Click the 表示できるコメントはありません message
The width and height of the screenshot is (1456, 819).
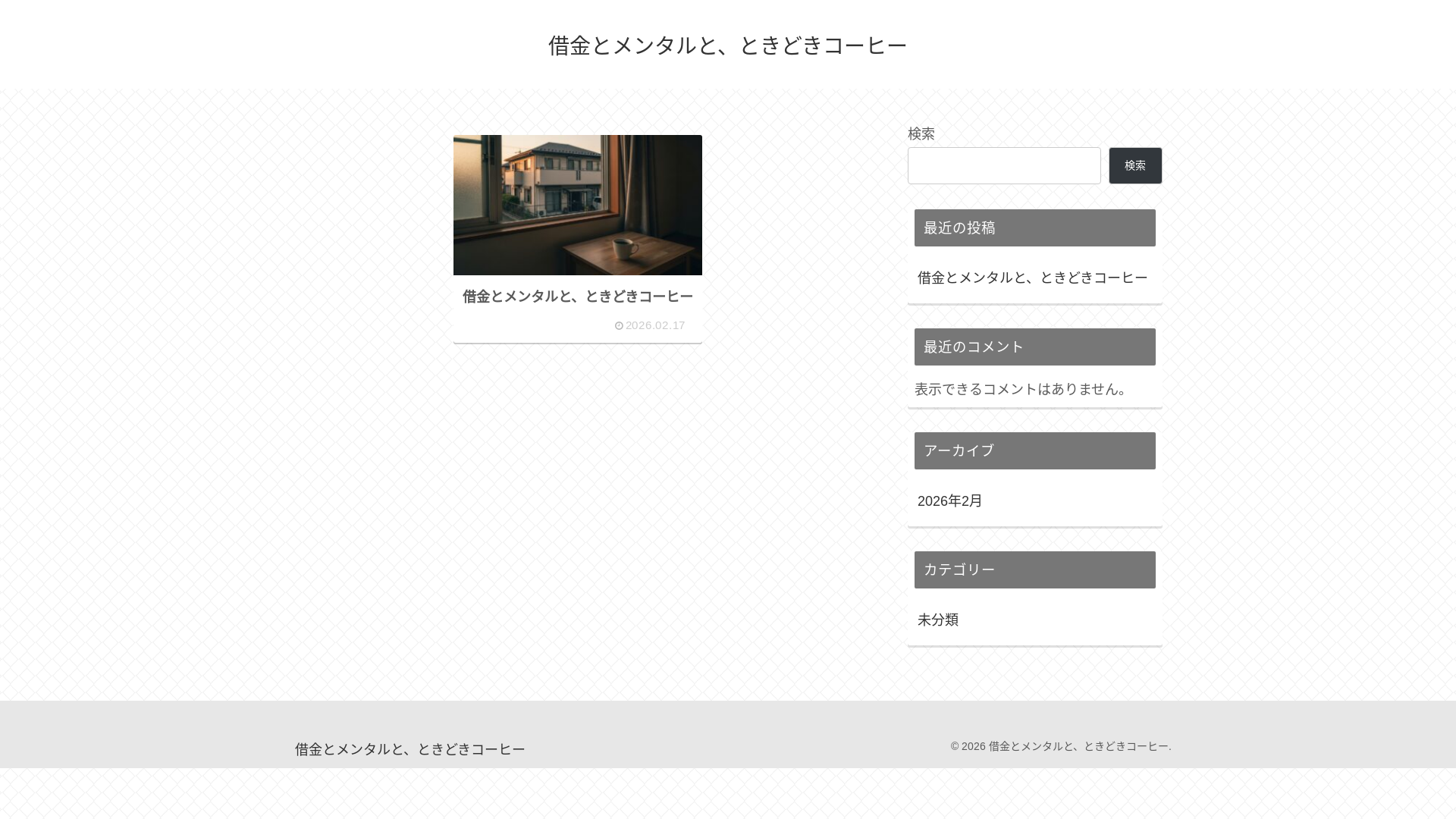click(x=1024, y=389)
